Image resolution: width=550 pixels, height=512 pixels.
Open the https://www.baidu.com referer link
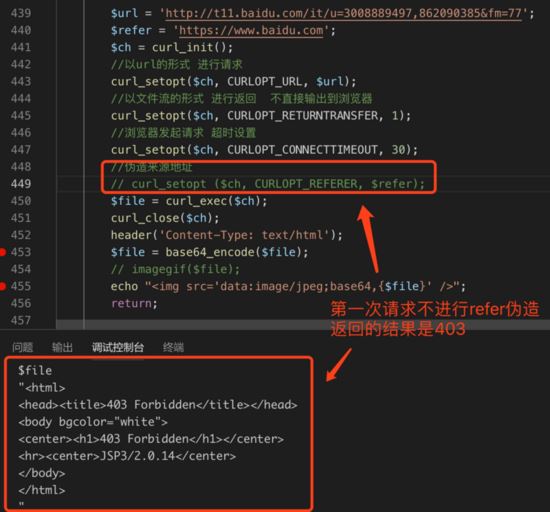click(251, 31)
